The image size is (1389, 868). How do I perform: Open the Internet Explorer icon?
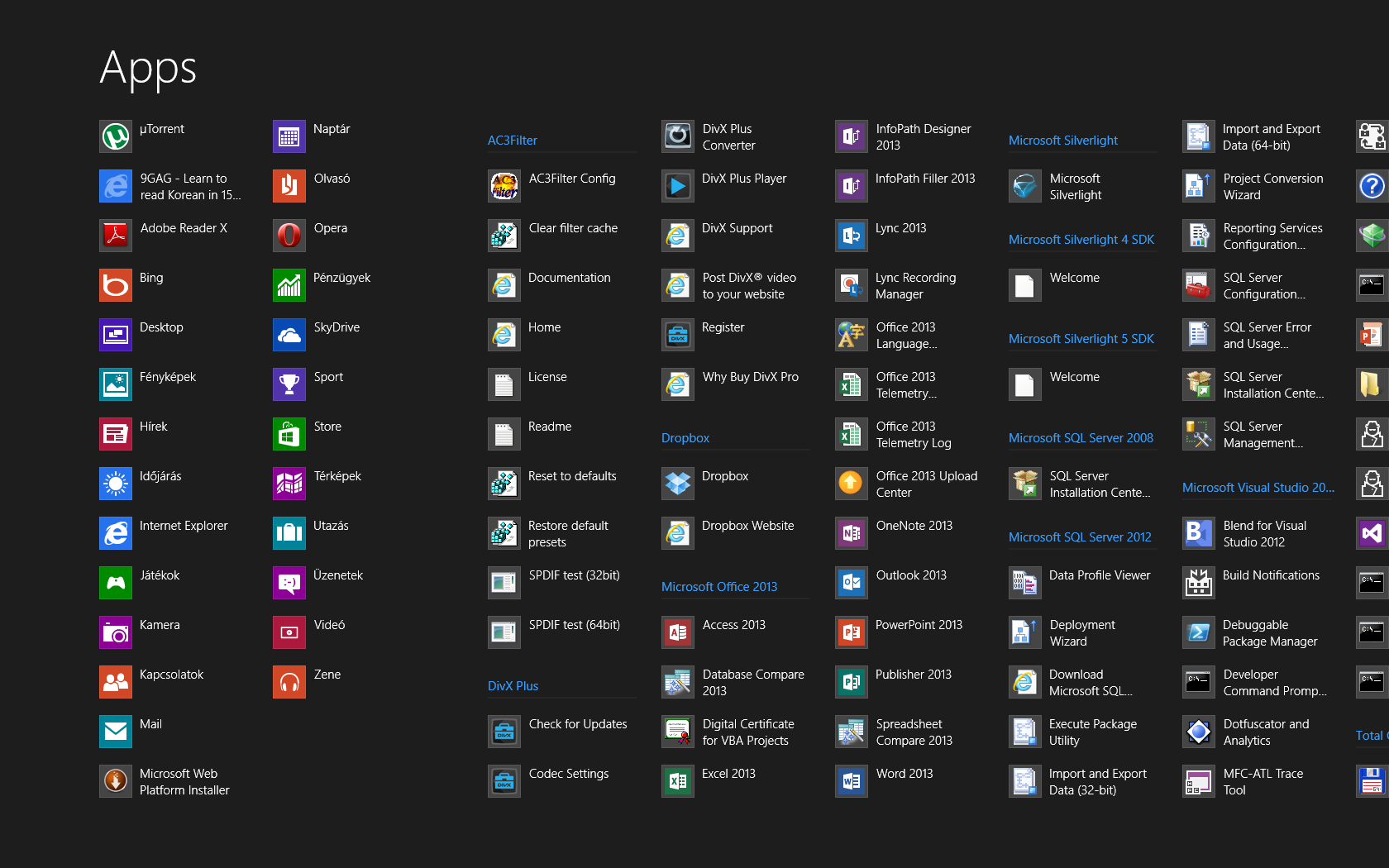[116, 533]
